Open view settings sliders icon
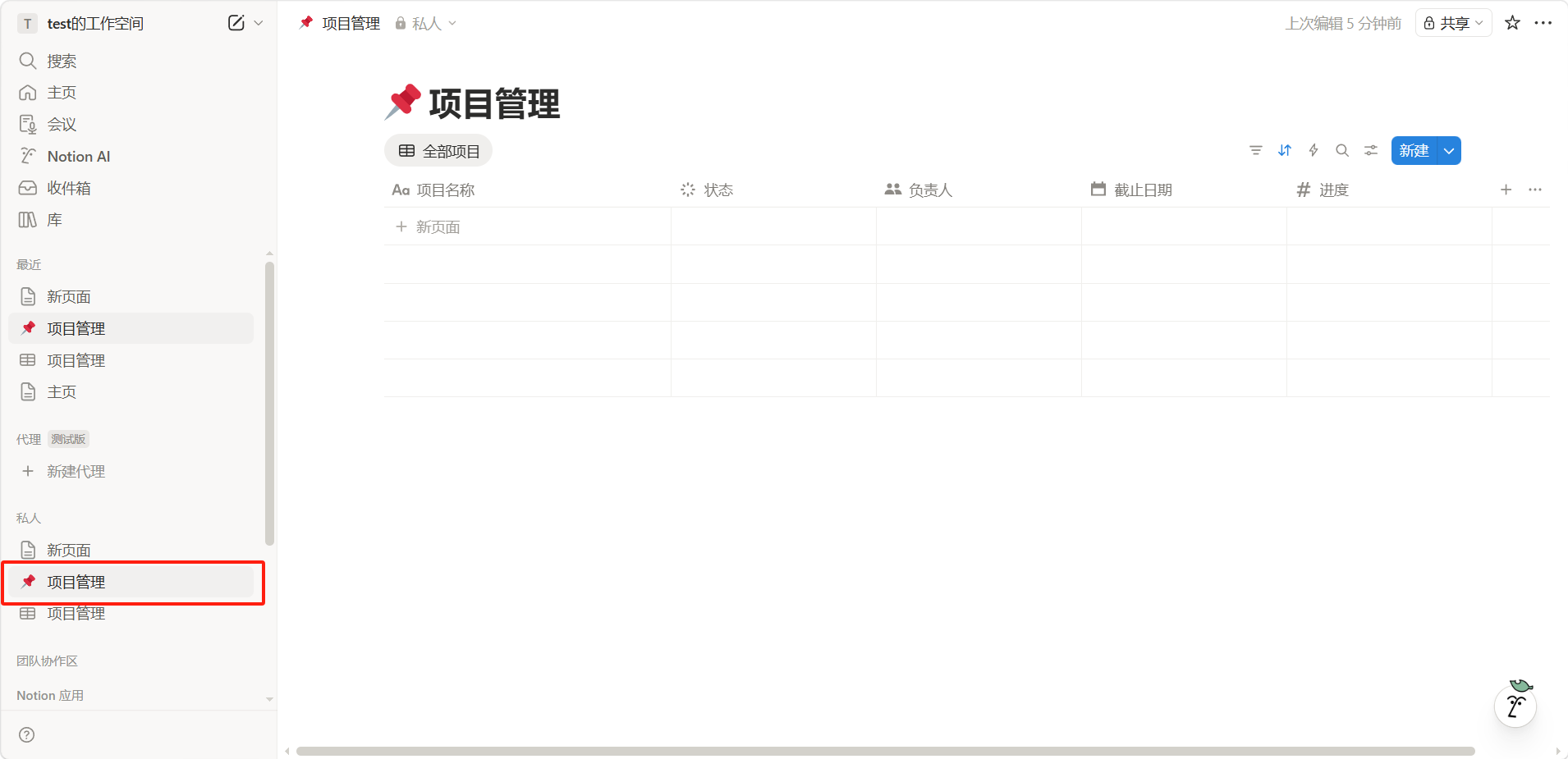 click(1371, 150)
